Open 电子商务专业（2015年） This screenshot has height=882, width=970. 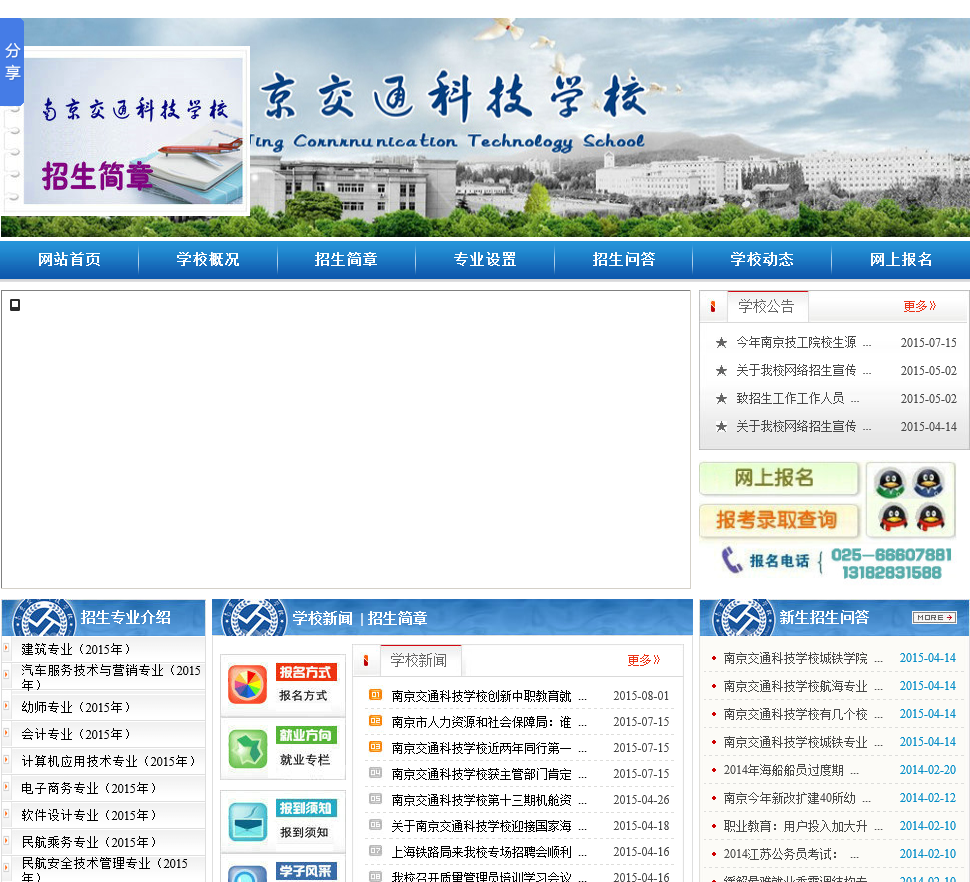tap(89, 788)
